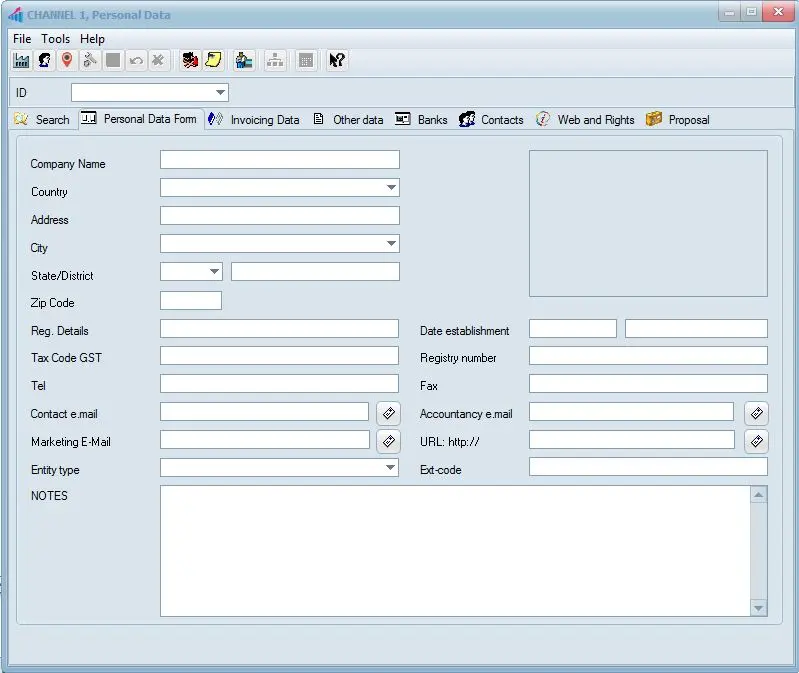The image size is (799, 673).
Task: Open the City dropdown list
Action: point(390,244)
